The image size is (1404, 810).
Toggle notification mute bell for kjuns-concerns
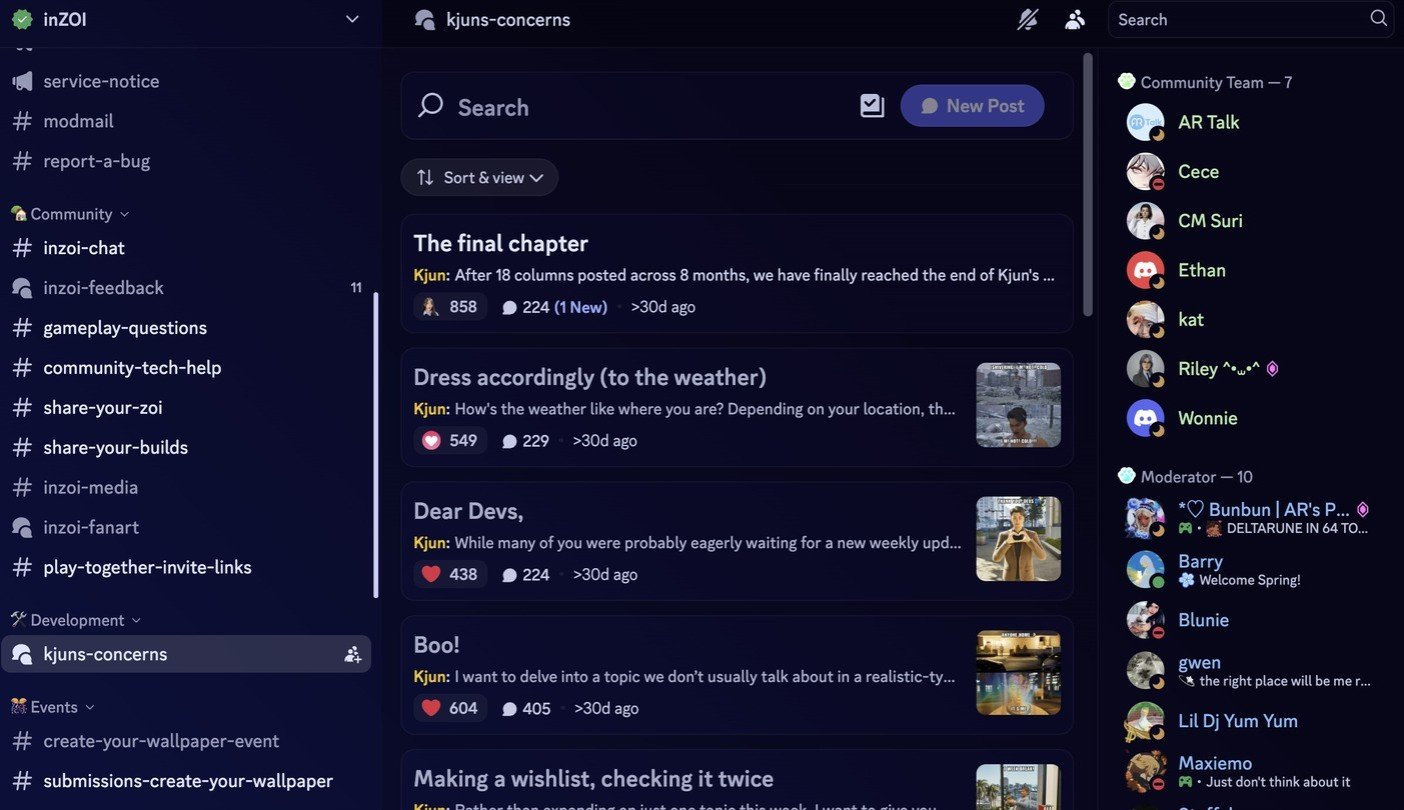1027,19
